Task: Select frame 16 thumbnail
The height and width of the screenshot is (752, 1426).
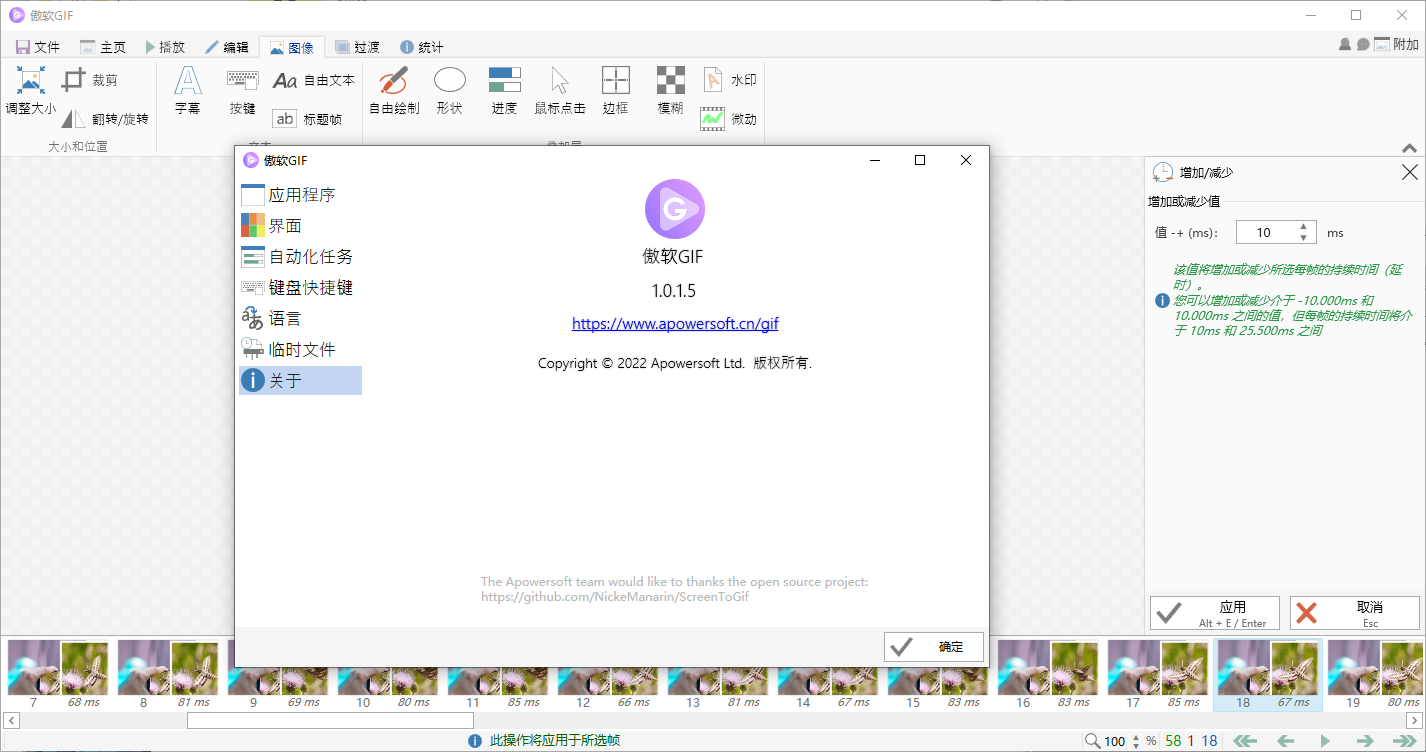Action: (x=1047, y=675)
